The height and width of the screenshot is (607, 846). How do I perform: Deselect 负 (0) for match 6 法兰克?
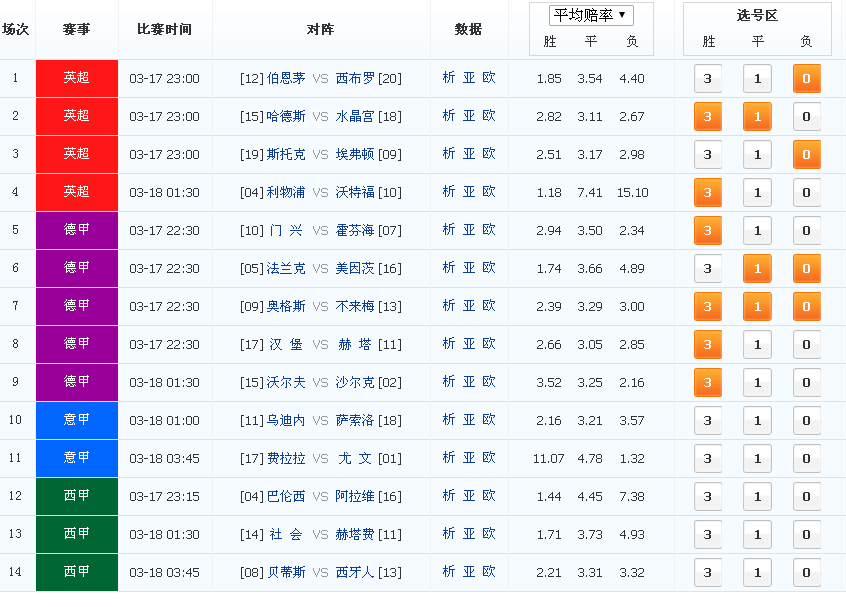point(807,269)
